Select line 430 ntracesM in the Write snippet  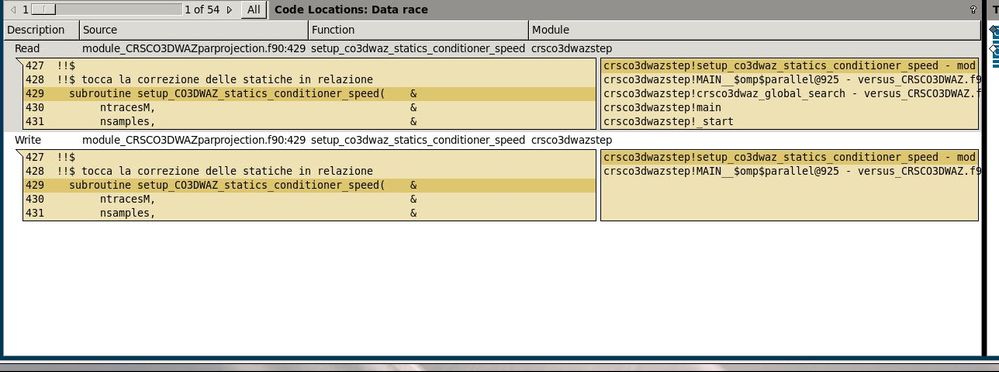[x=310, y=199]
